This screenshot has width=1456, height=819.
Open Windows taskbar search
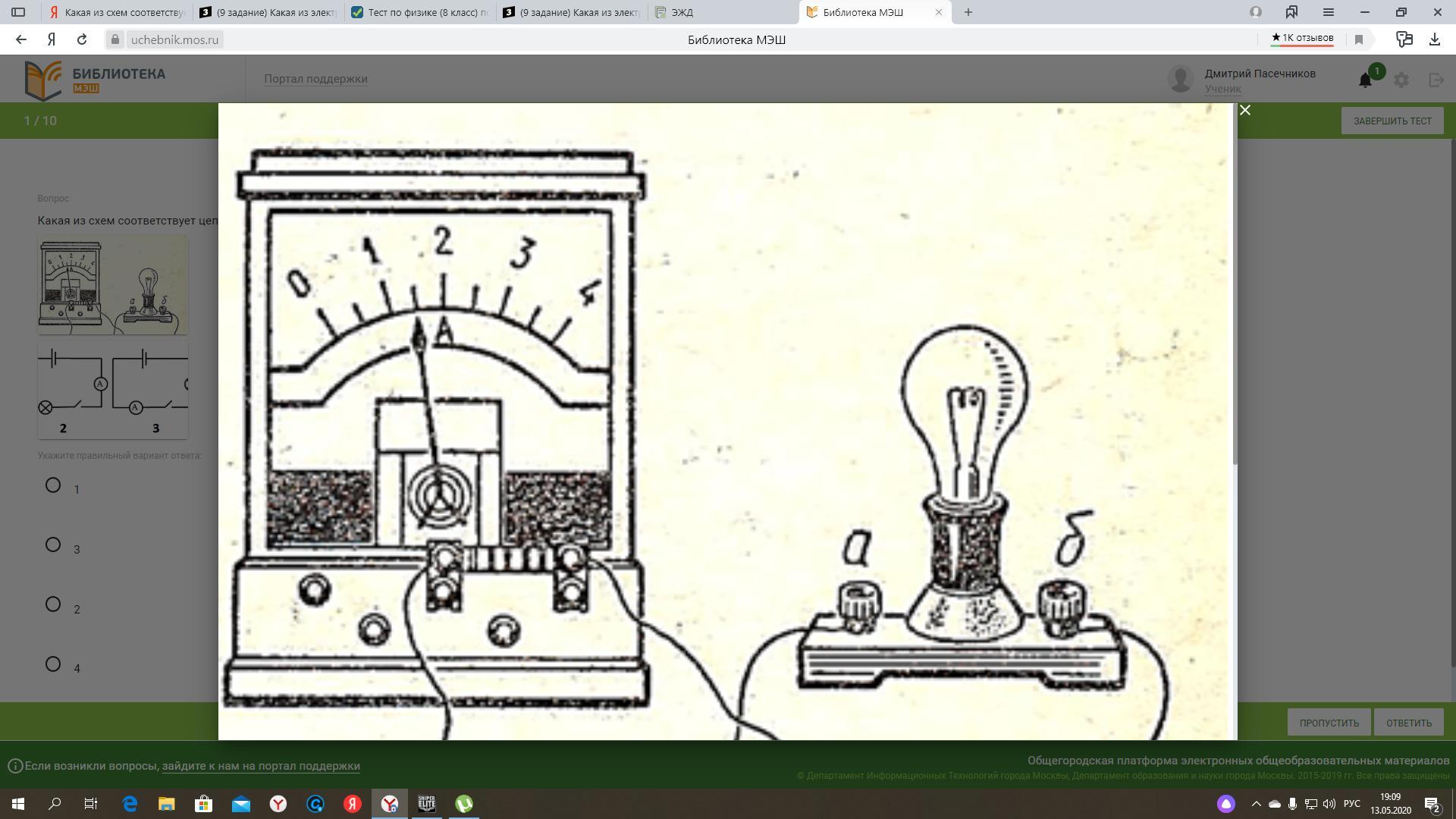55,804
